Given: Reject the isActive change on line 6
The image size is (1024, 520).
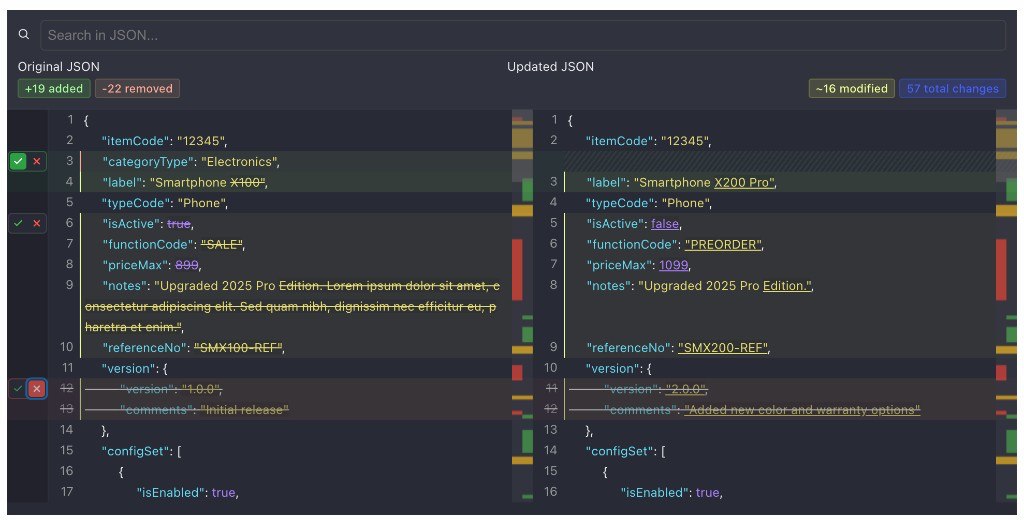Looking at the screenshot, I should [x=37, y=223].
